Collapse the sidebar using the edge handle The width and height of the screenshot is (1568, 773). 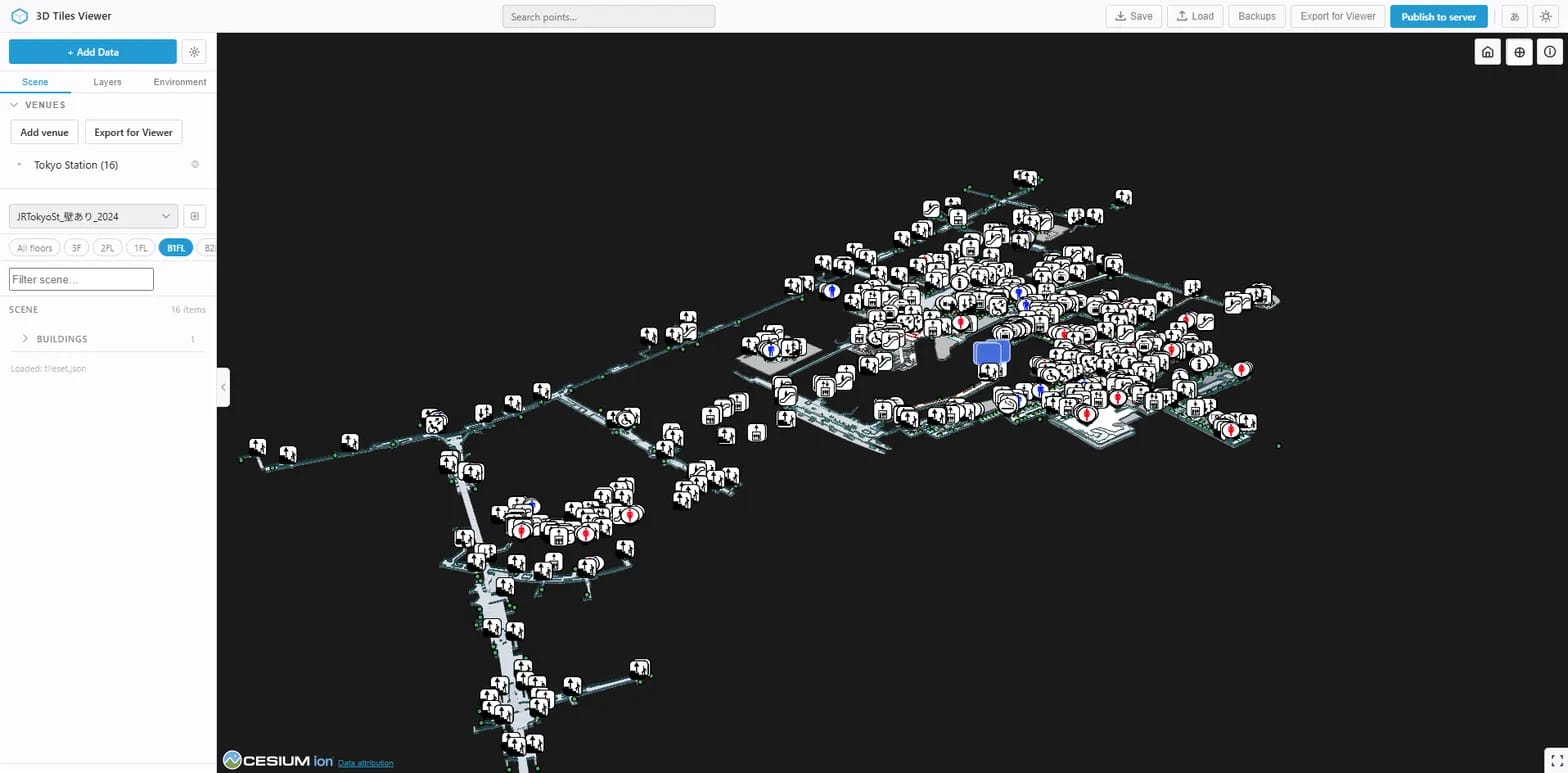pyautogui.click(x=223, y=387)
